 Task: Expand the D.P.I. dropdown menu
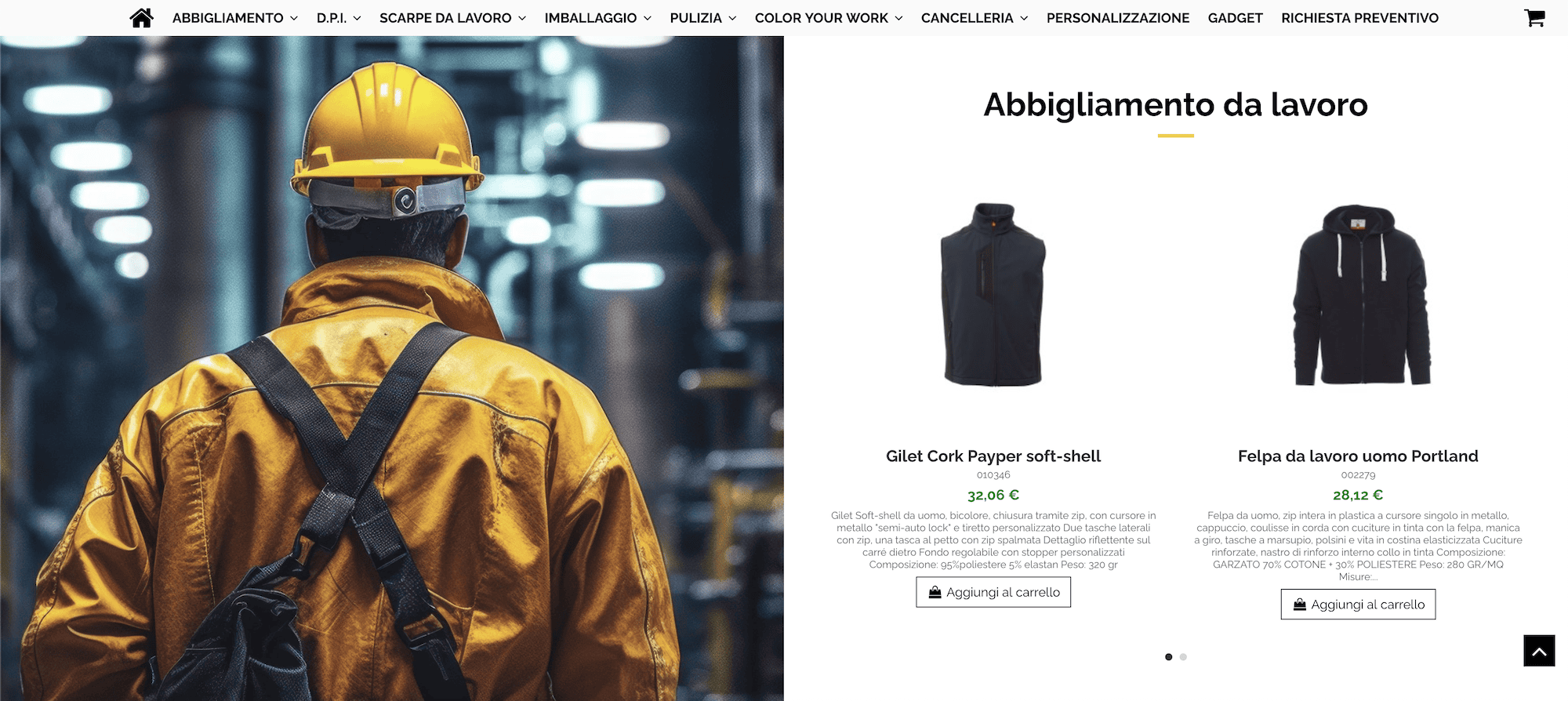(339, 18)
